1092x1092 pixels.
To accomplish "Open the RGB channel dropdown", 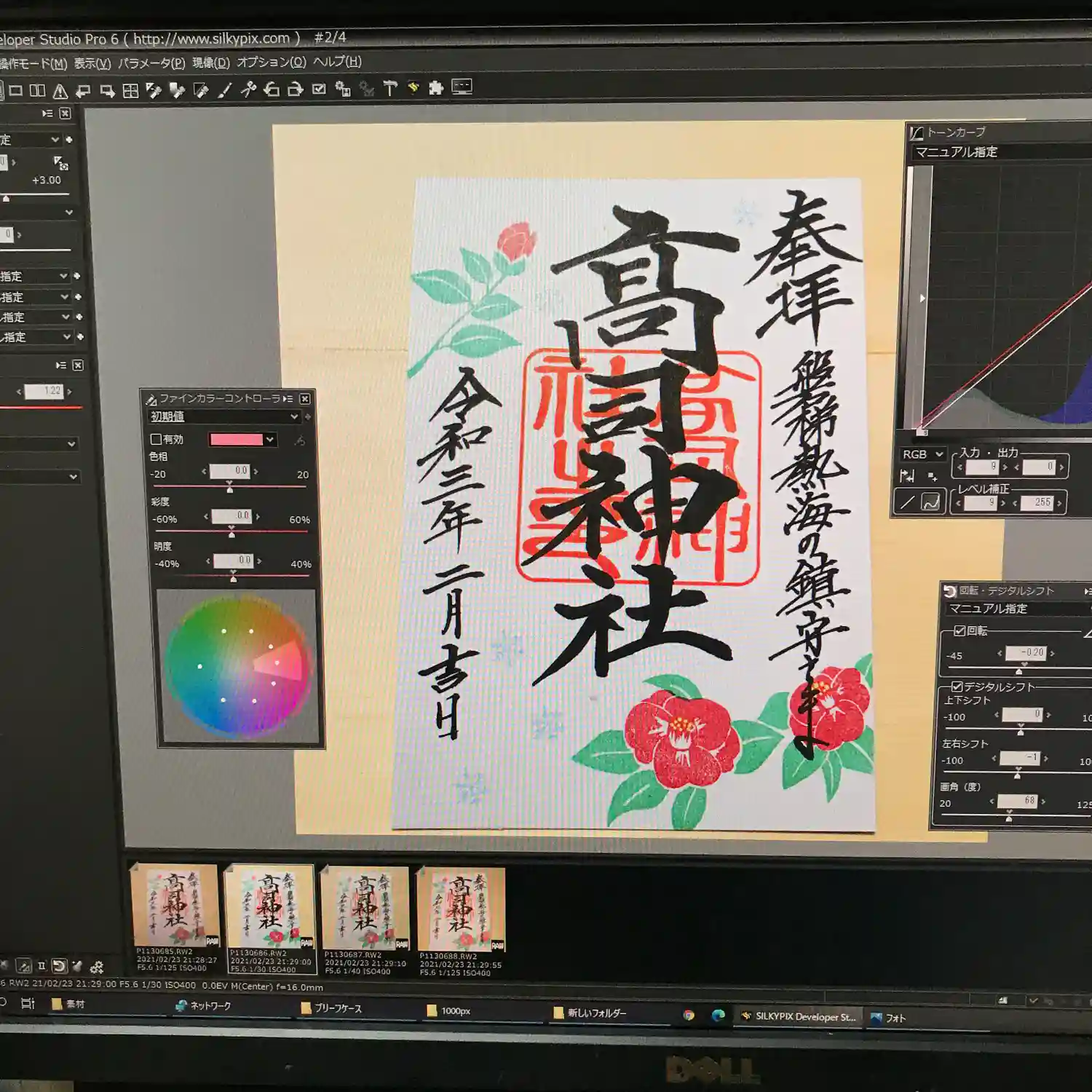I will click(922, 454).
